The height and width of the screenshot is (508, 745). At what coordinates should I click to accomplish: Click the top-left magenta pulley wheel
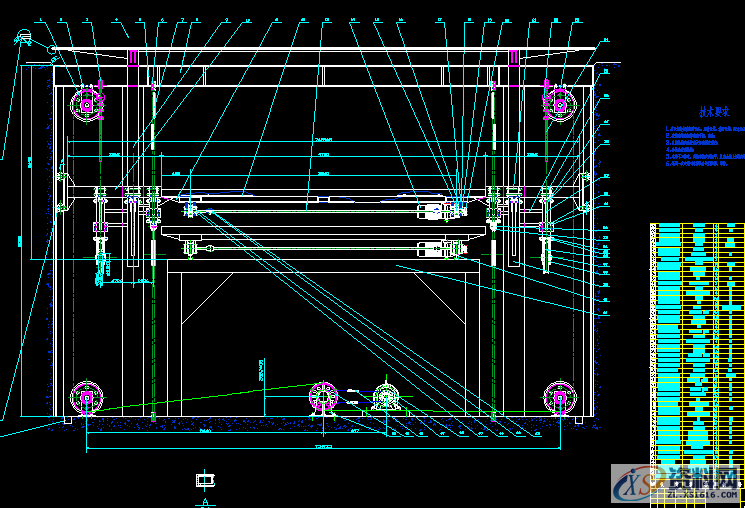pos(87,102)
